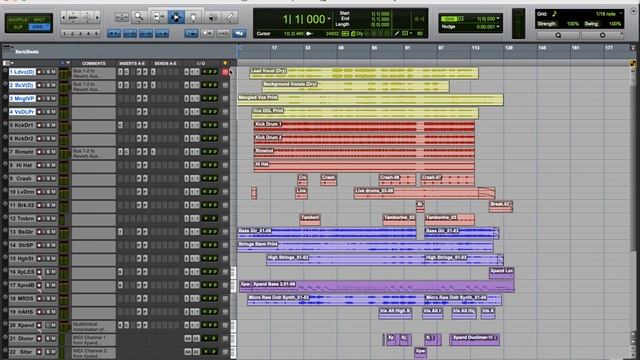Recall zoom preset 2
Screen dimensions: 640x360
(x=72, y=33)
